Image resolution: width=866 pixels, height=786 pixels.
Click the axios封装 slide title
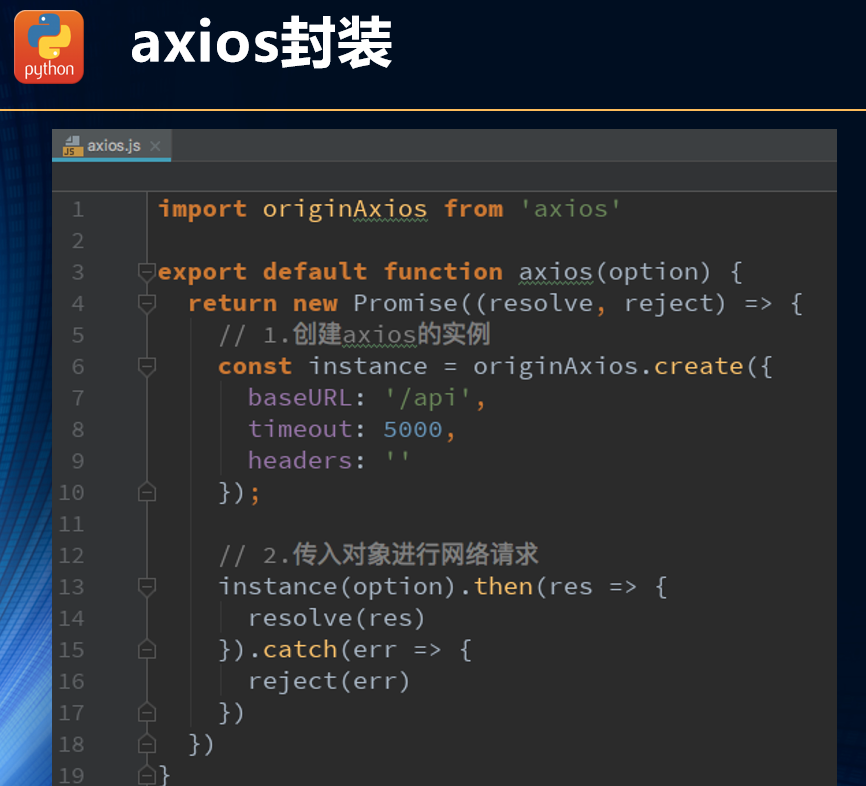point(261,43)
